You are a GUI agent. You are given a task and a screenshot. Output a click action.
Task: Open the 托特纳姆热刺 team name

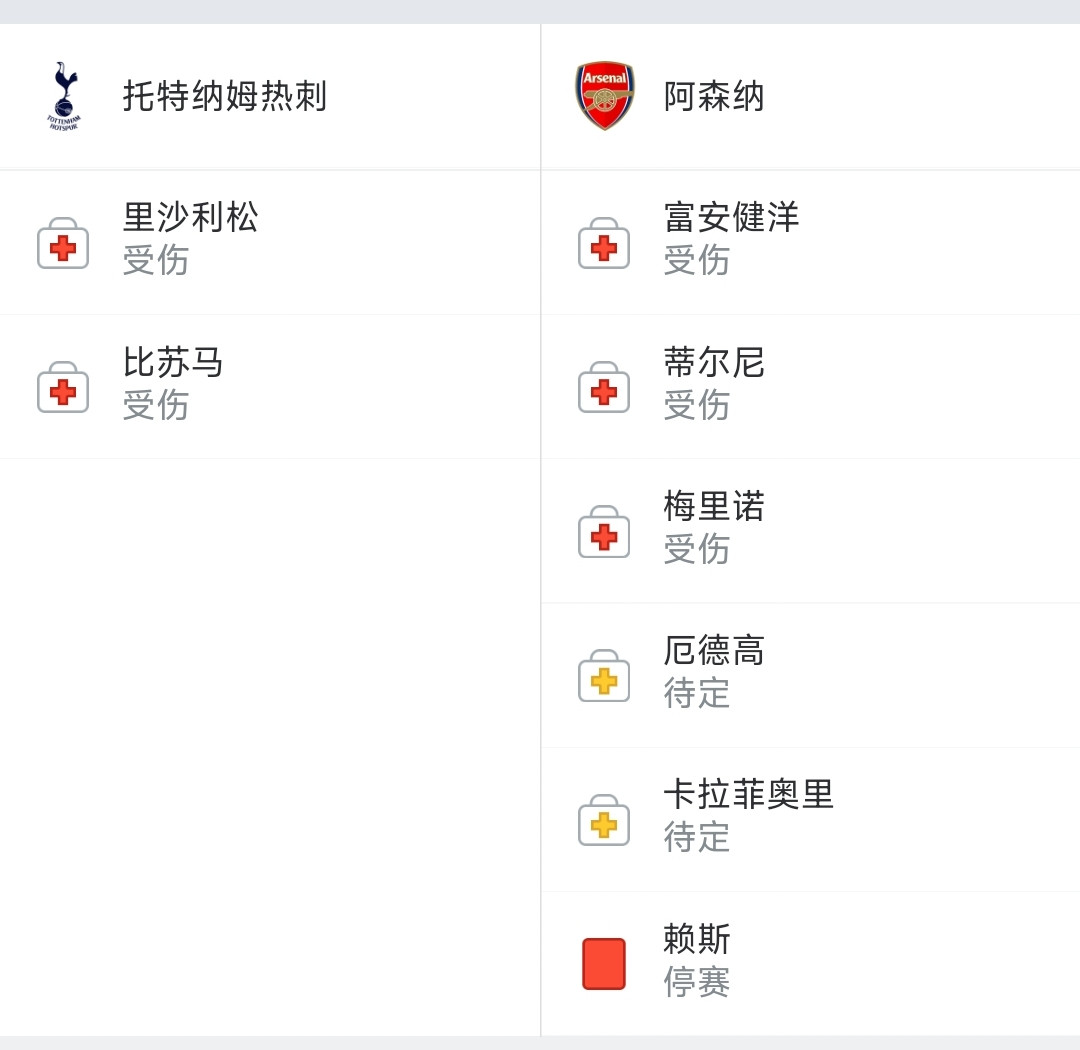point(225,96)
